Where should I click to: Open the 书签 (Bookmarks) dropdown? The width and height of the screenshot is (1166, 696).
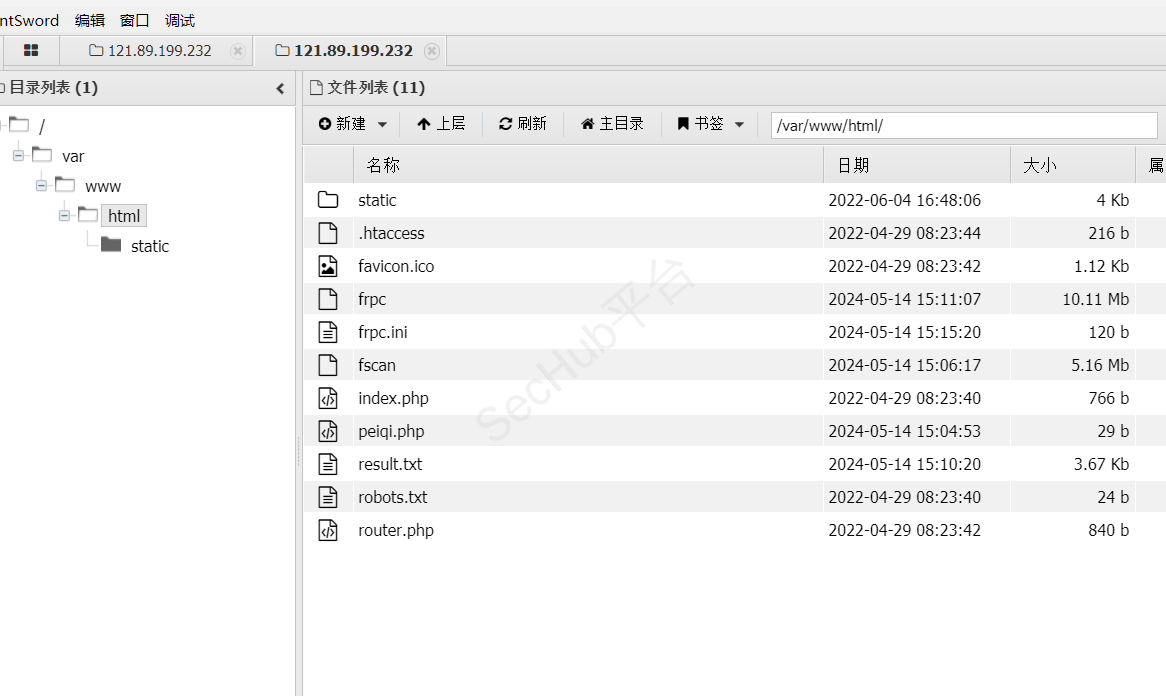[710, 124]
